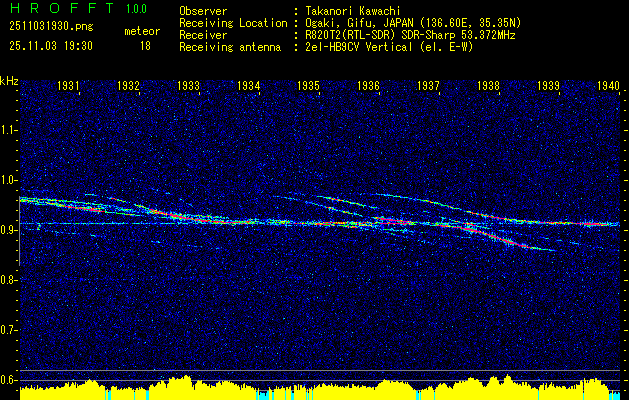Click frequency axis label 0.8

[8, 280]
